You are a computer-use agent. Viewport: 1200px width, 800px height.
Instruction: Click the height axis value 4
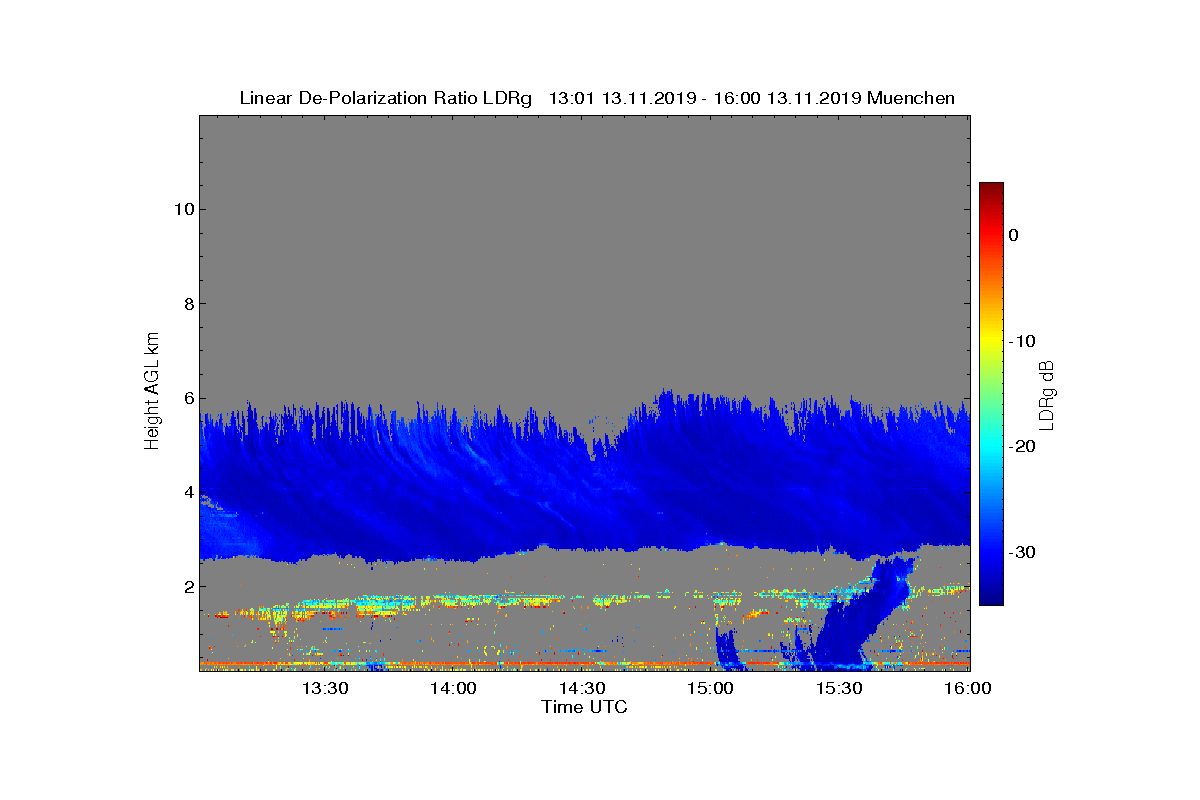[188, 492]
